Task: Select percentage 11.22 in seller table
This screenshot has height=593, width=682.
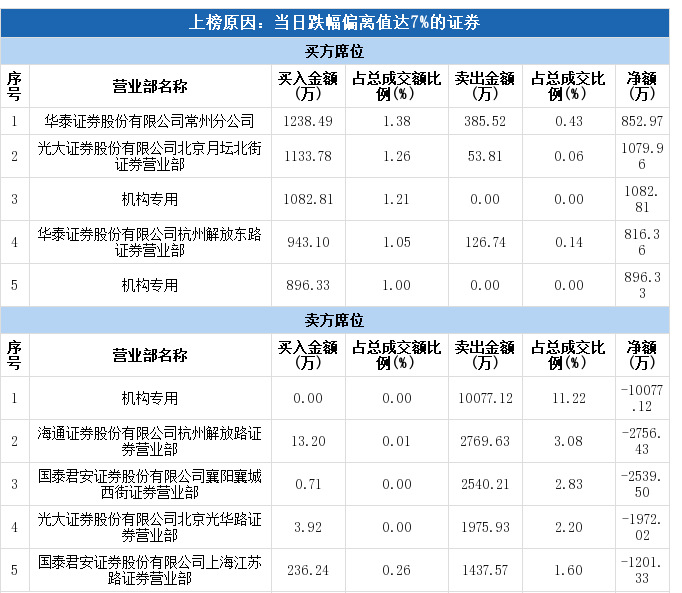Action: point(569,398)
